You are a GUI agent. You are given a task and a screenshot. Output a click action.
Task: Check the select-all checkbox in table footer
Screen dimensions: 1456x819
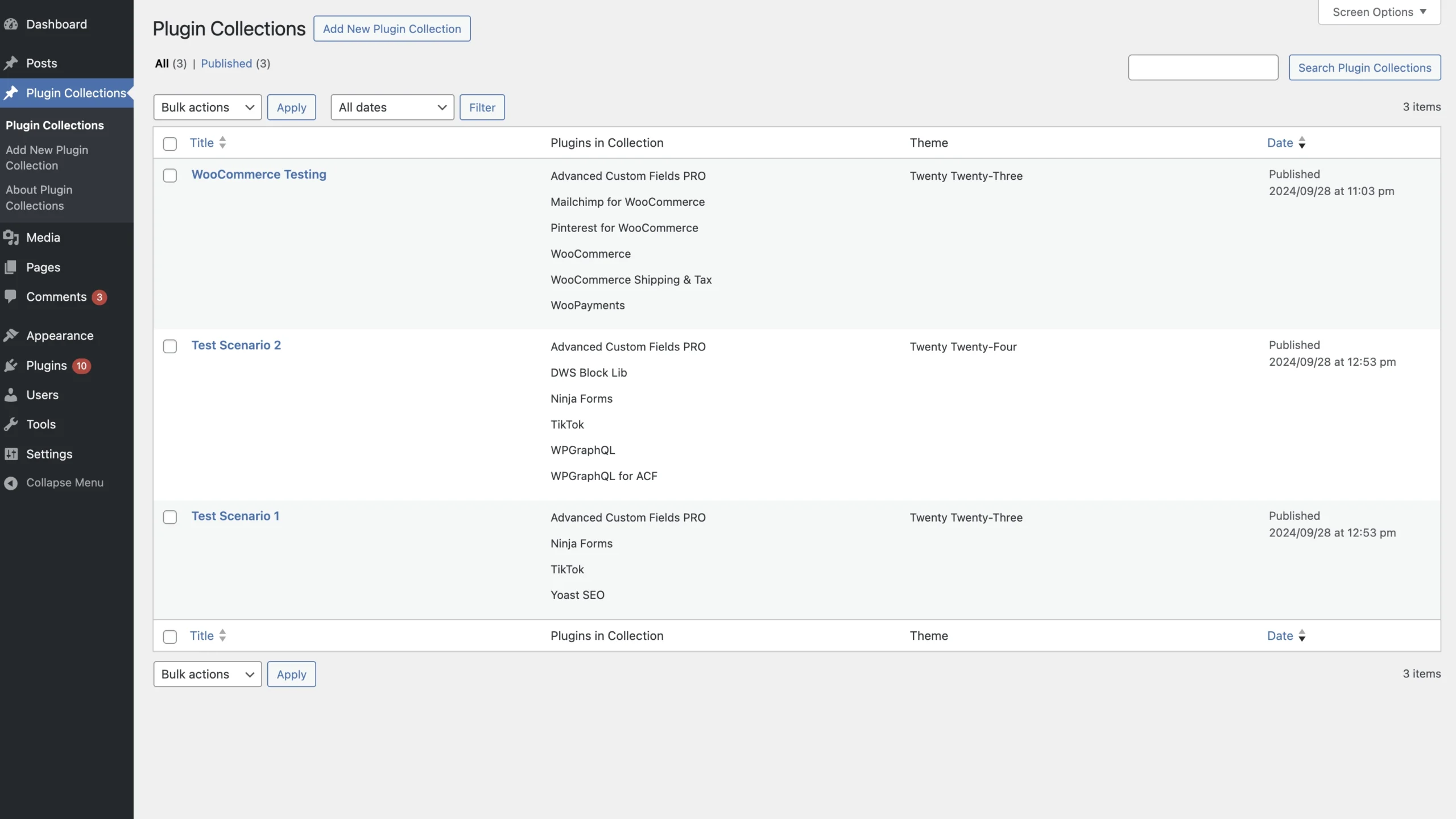(x=170, y=636)
